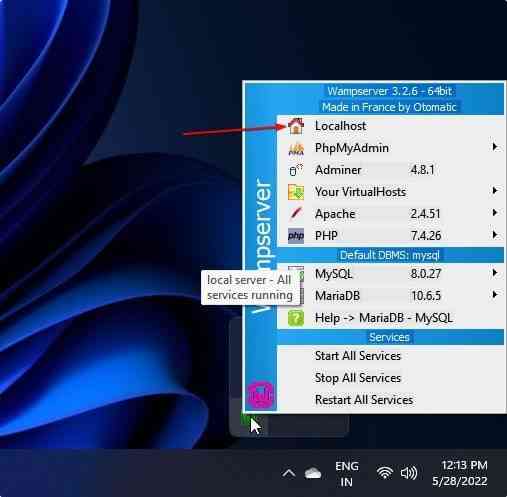Image resolution: width=507 pixels, height=497 pixels.
Task: Click the Adminer database icon
Action: pyautogui.click(x=296, y=170)
